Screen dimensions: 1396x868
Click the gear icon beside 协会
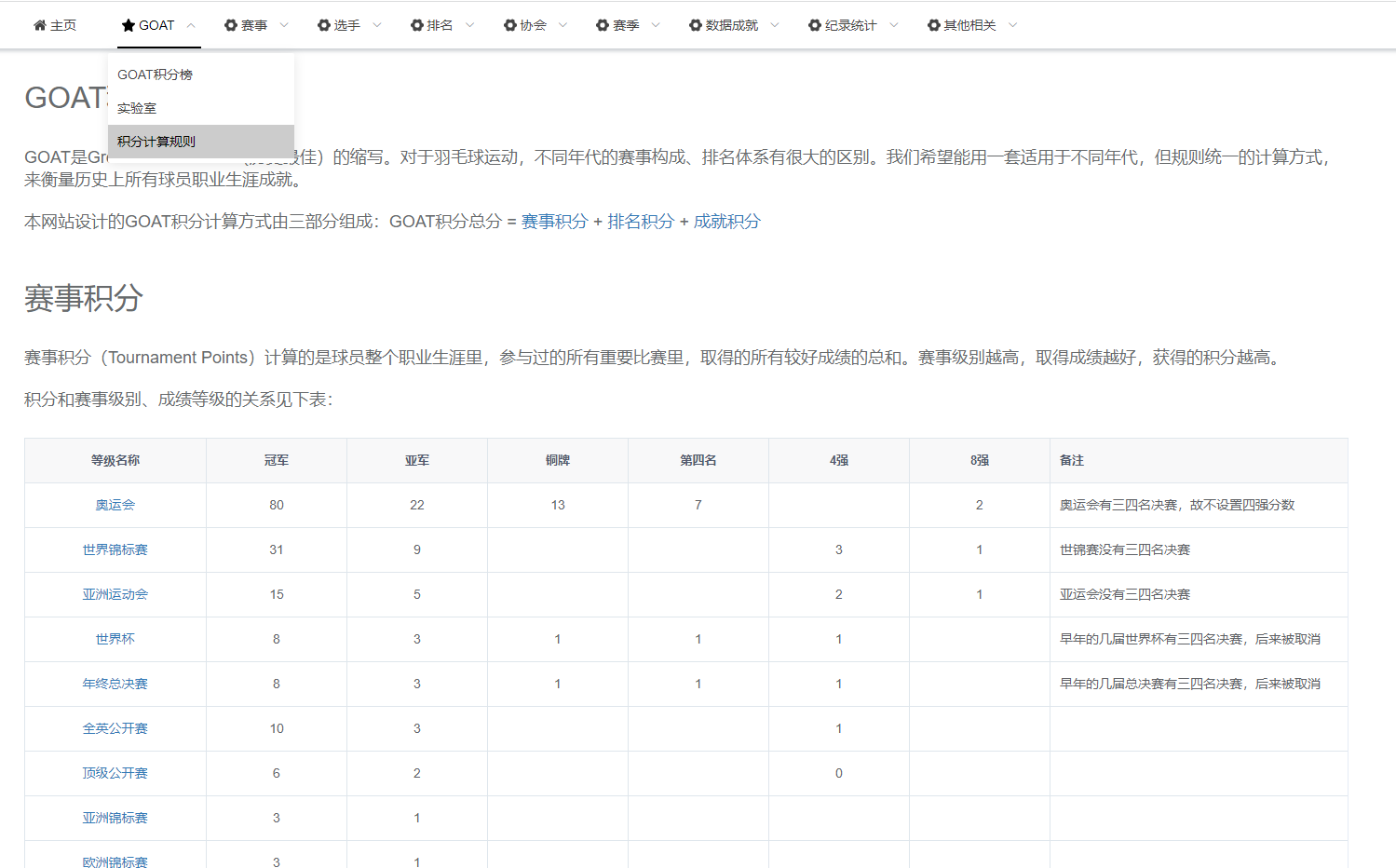point(510,25)
